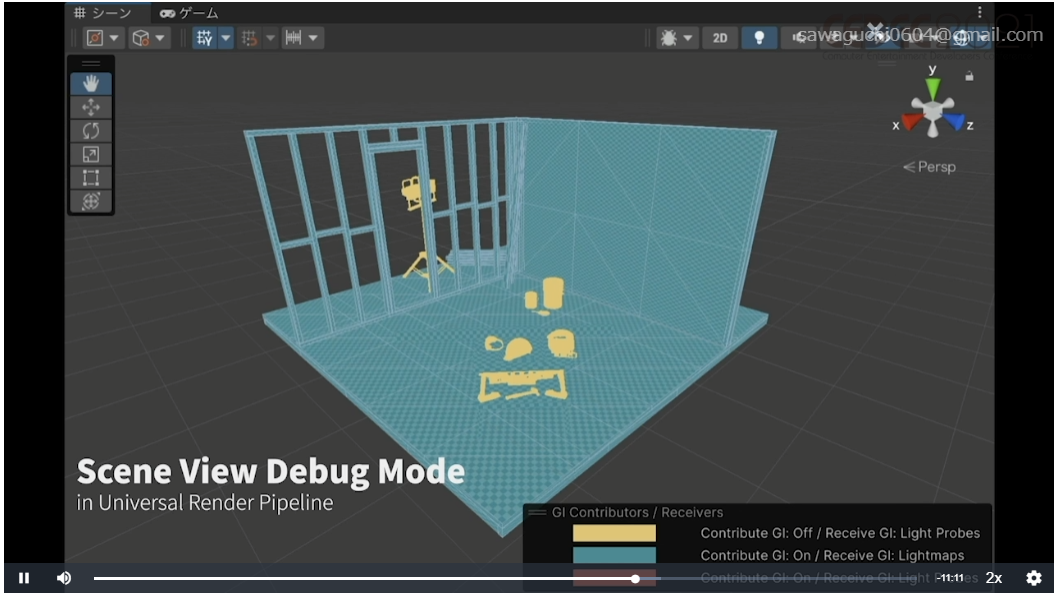Open the Scene view three-dot menu
Screen dimensions: 1062x595
979,12
